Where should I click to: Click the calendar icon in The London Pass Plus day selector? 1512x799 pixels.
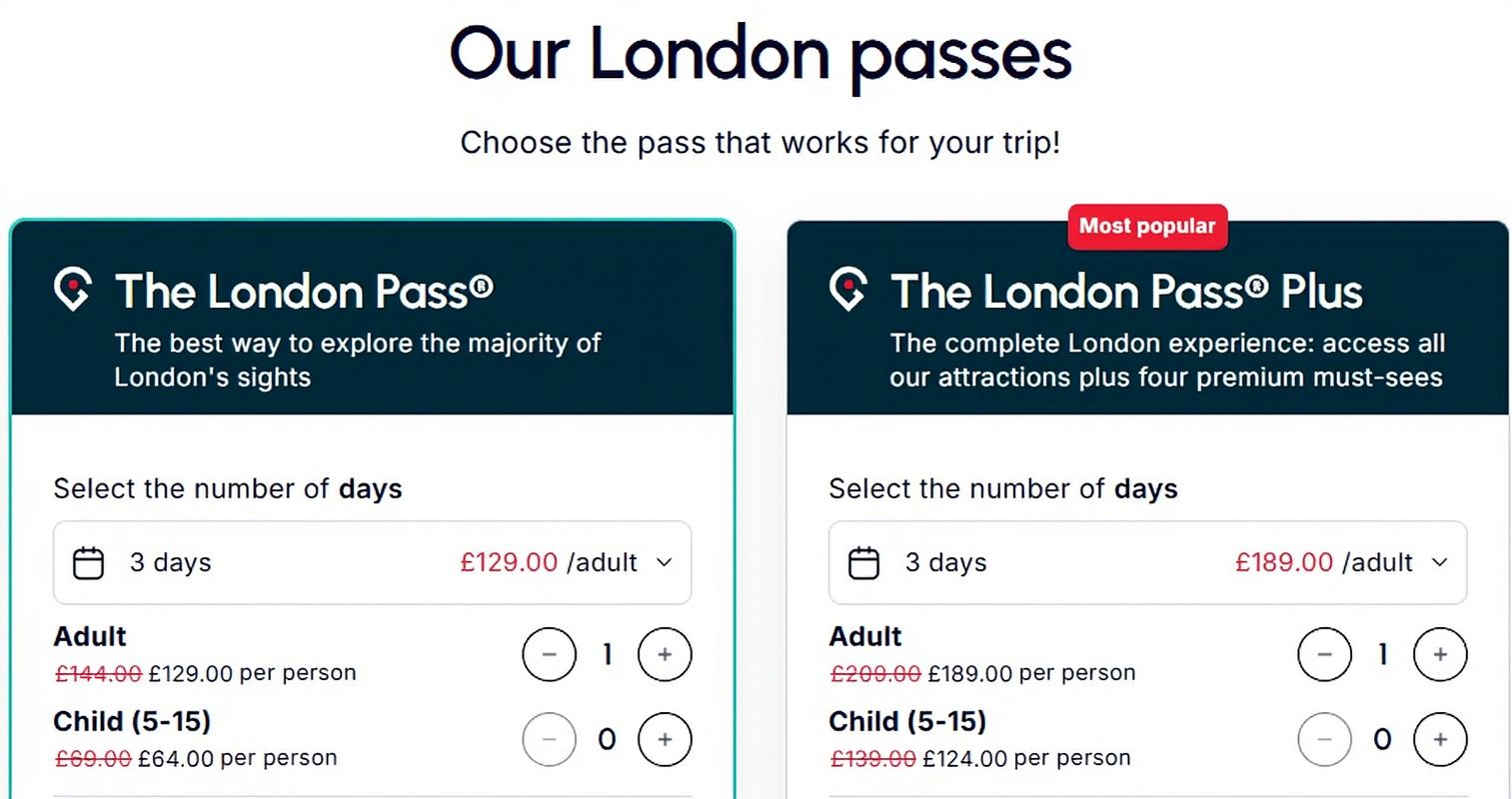pyautogui.click(x=863, y=562)
